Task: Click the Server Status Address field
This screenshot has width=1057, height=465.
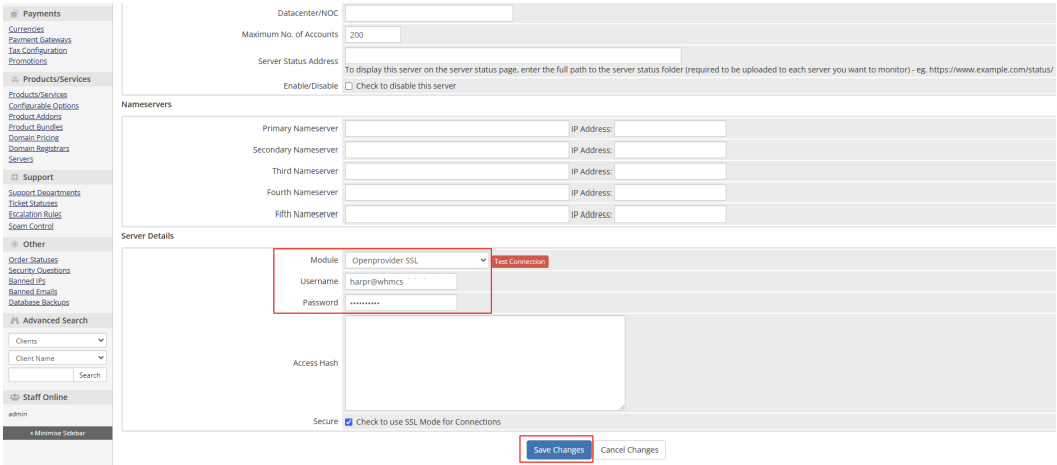Action: click(x=513, y=56)
